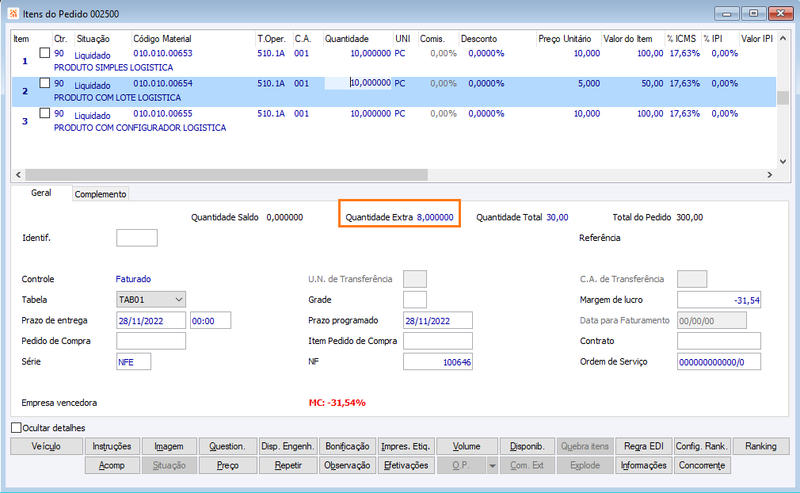Image resolution: width=800 pixels, height=493 pixels.
Task: Select the Geral tab
Action: [x=41, y=193]
